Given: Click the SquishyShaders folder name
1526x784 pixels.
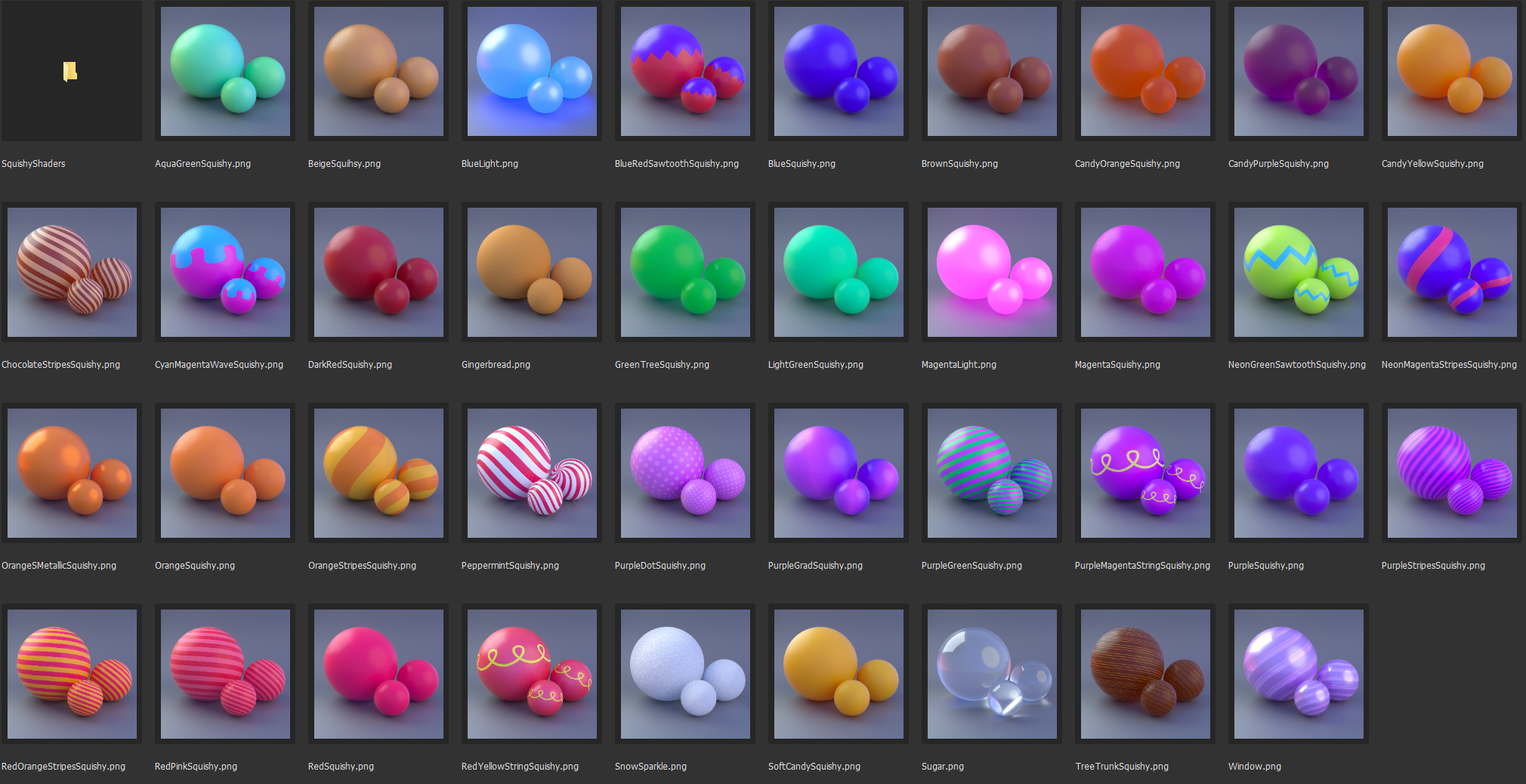Looking at the screenshot, I should tap(33, 164).
